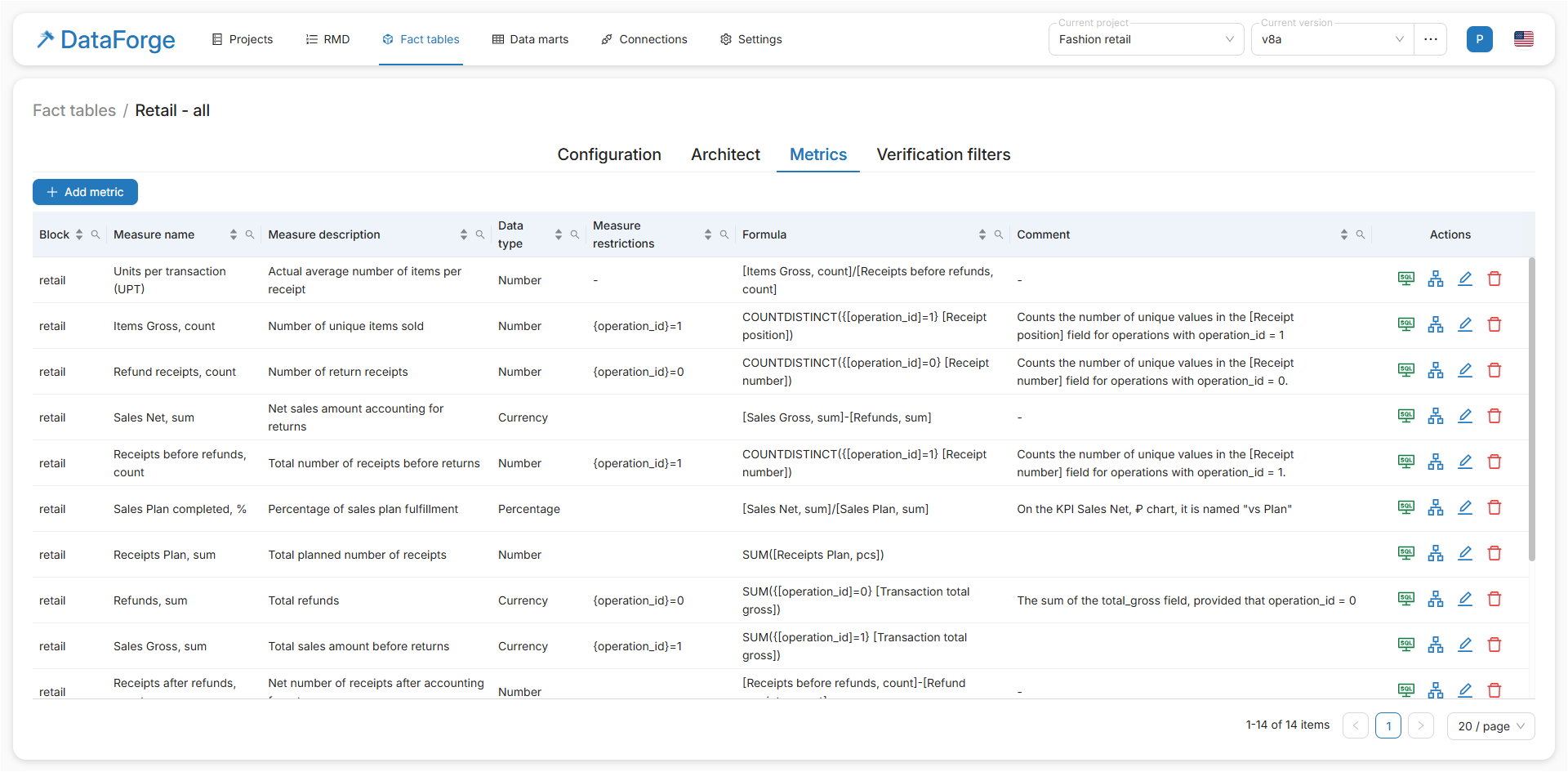Edit the Refund receipts, count metric

(x=1465, y=371)
